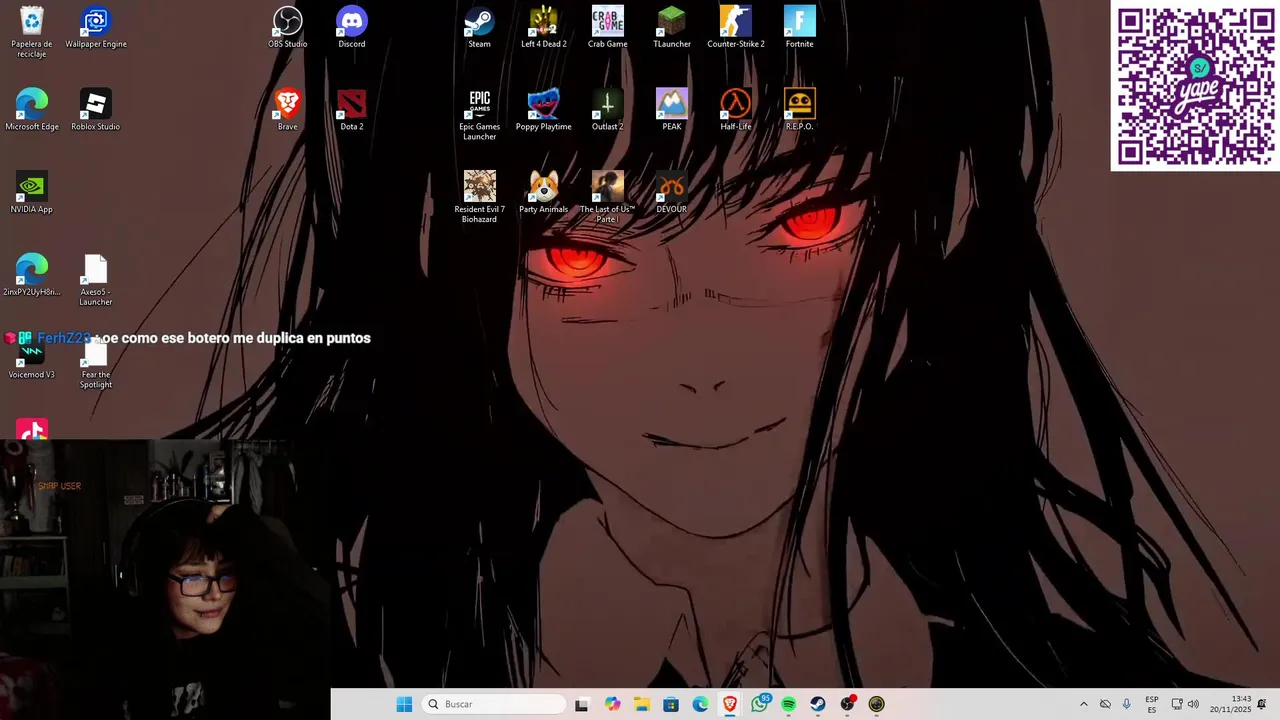The image size is (1280, 720).
Task: Open Microsoft Store from the taskbar
Action: pos(671,704)
